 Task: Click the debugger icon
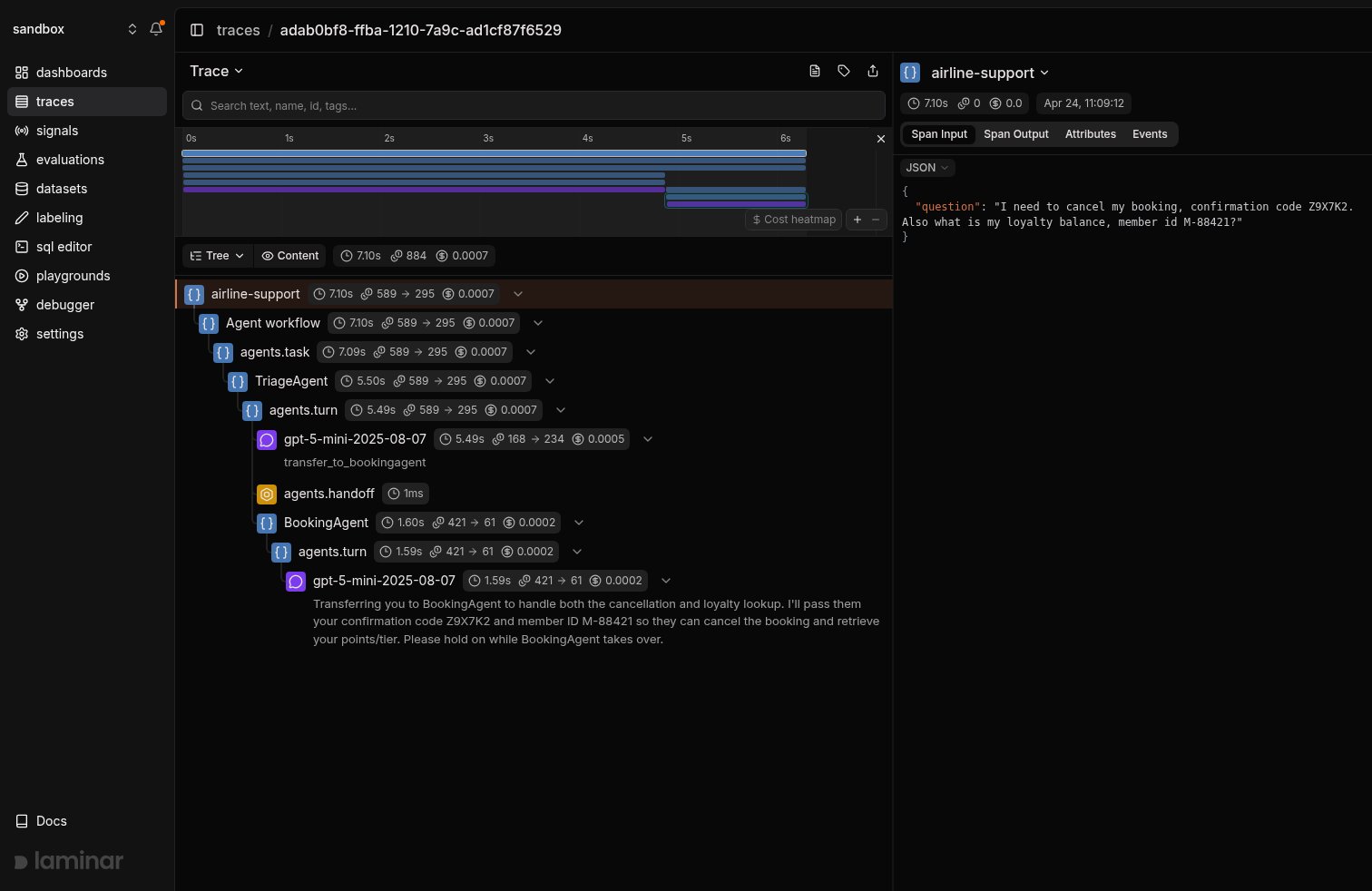(22, 305)
